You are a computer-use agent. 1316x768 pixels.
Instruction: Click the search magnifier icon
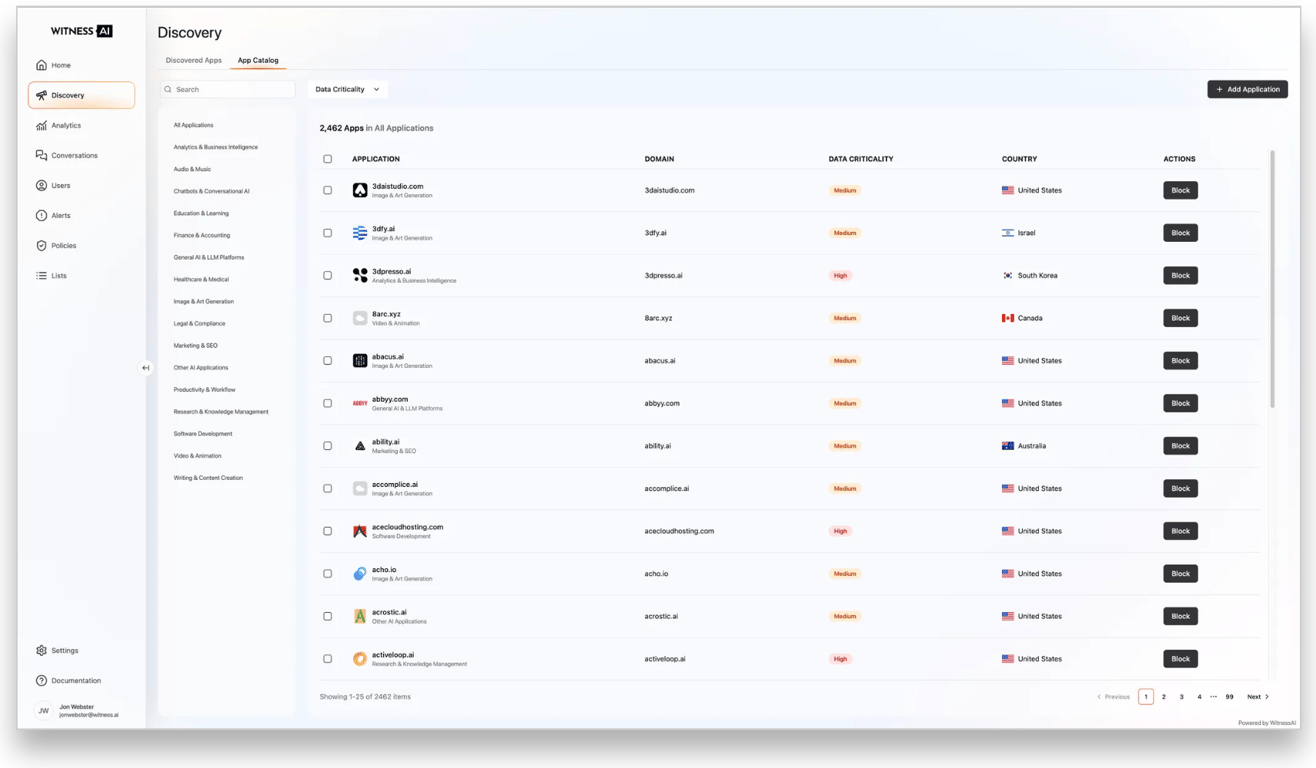click(x=168, y=90)
